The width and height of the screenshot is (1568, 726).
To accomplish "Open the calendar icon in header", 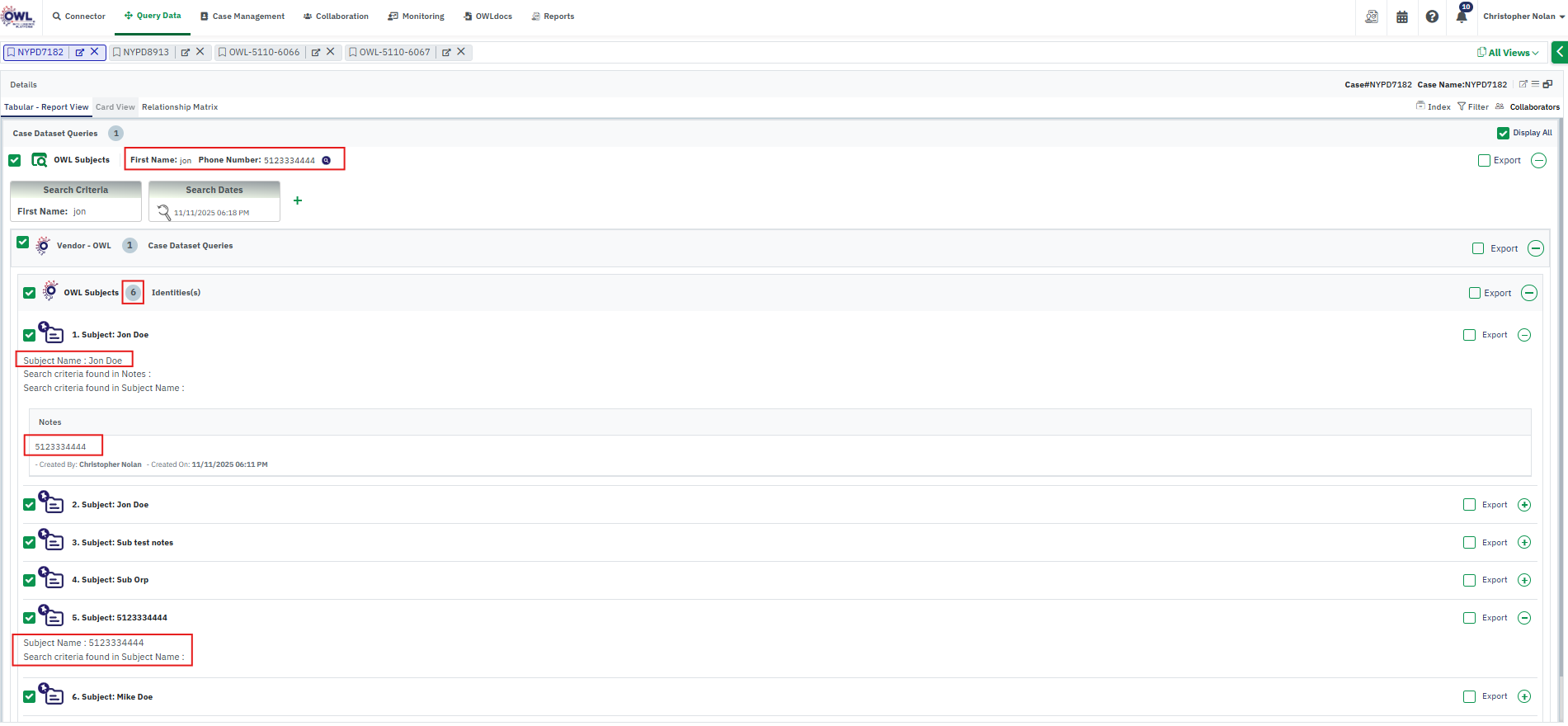I will [x=1402, y=16].
